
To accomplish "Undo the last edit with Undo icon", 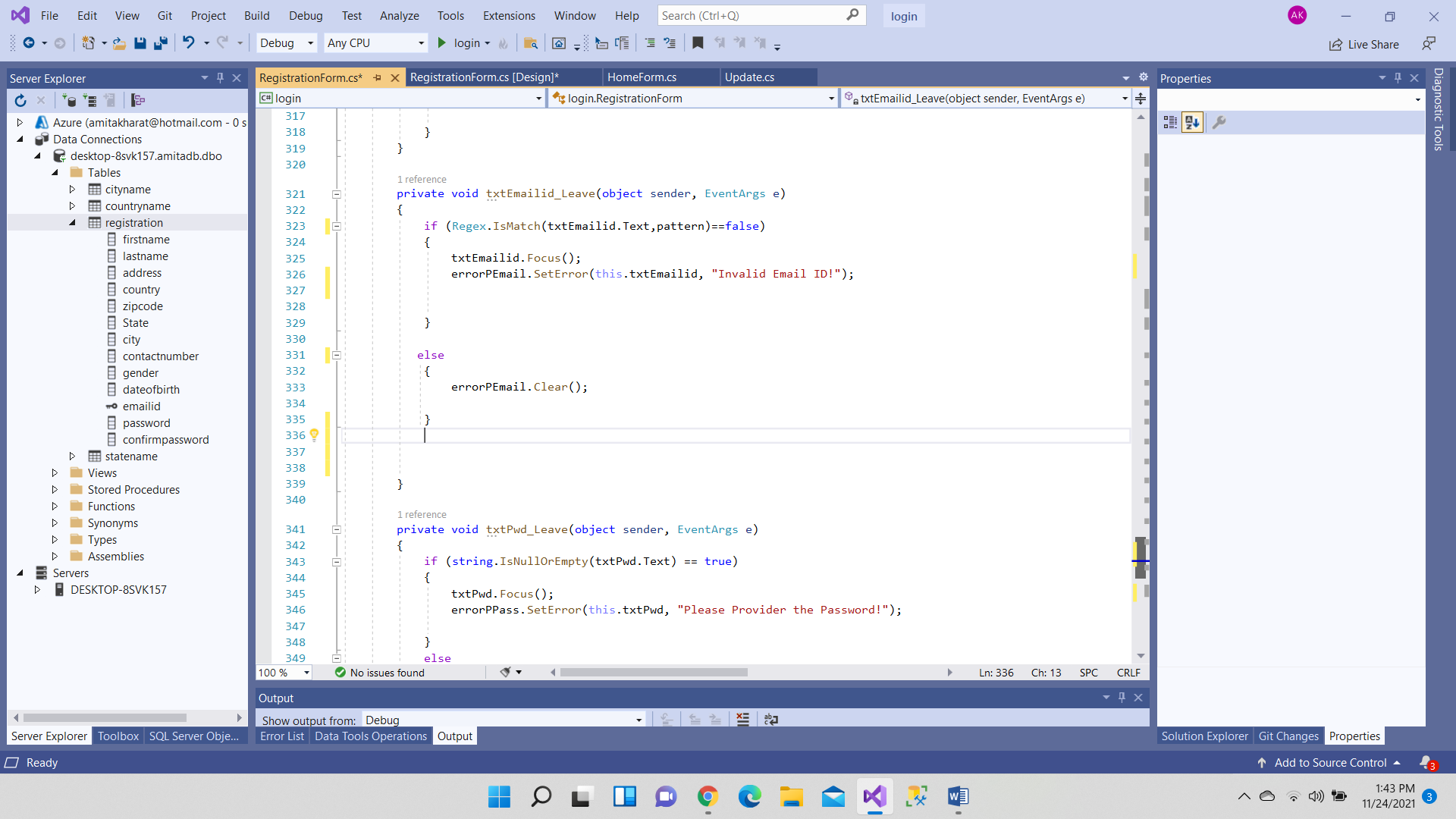I will point(189,43).
